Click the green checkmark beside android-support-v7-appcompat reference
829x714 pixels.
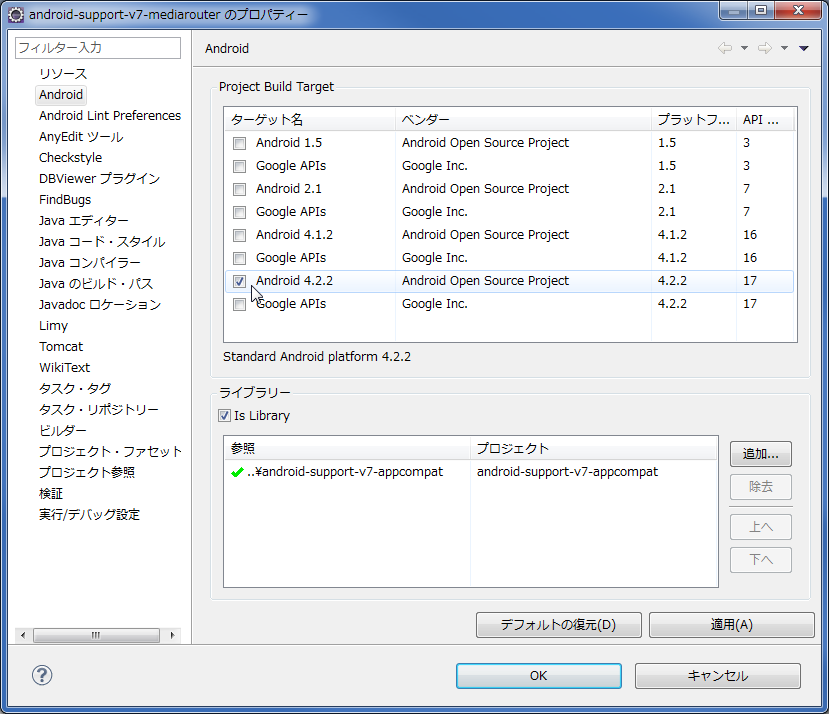[237, 472]
